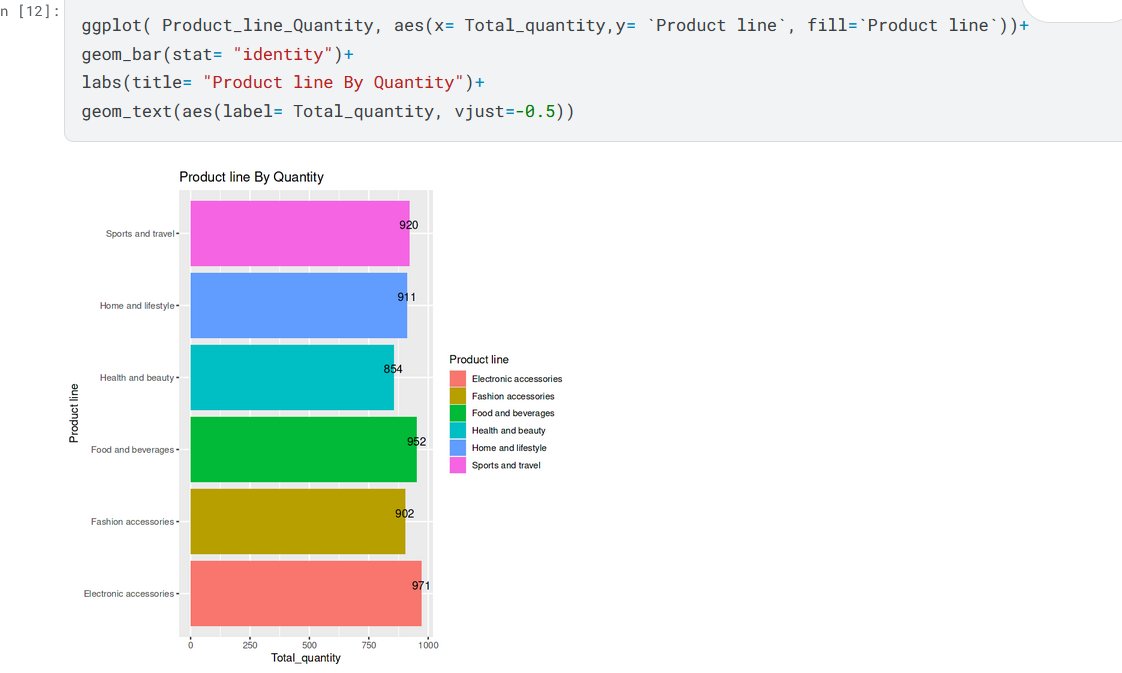Click the Sports and travel magenta bar
The image size is (1122, 673).
click(300, 233)
